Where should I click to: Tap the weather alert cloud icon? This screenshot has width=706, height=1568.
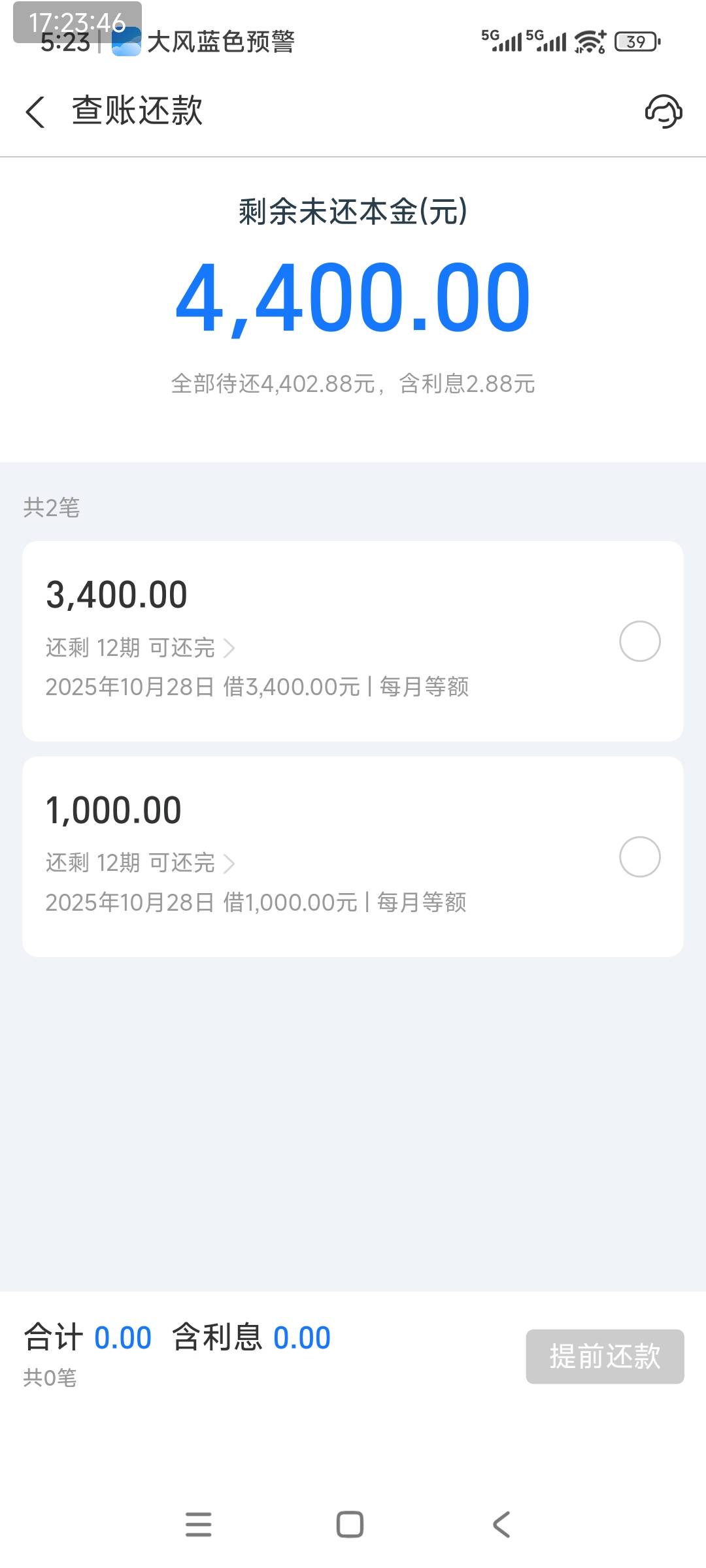[x=126, y=42]
